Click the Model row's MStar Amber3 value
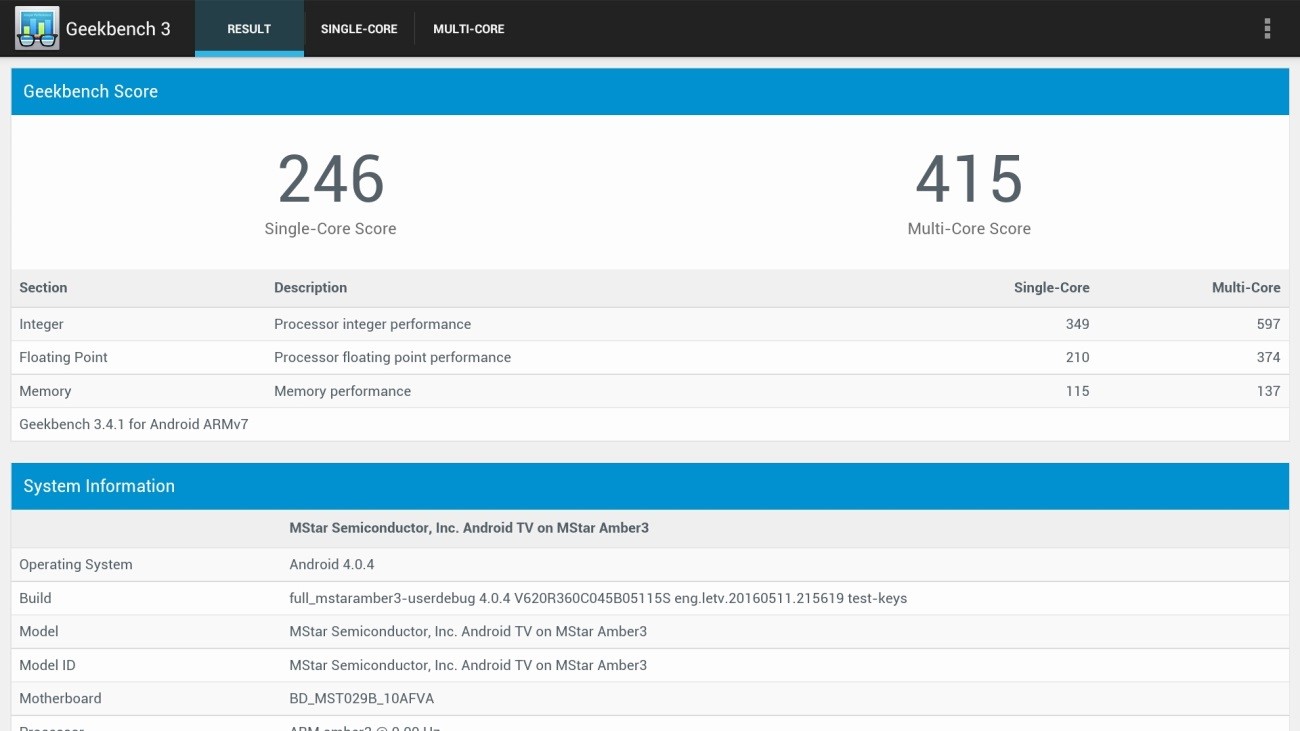 468,631
